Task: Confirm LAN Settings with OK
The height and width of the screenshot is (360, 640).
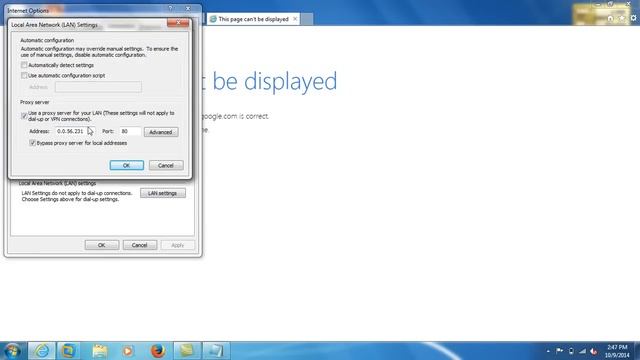Action: click(127, 165)
